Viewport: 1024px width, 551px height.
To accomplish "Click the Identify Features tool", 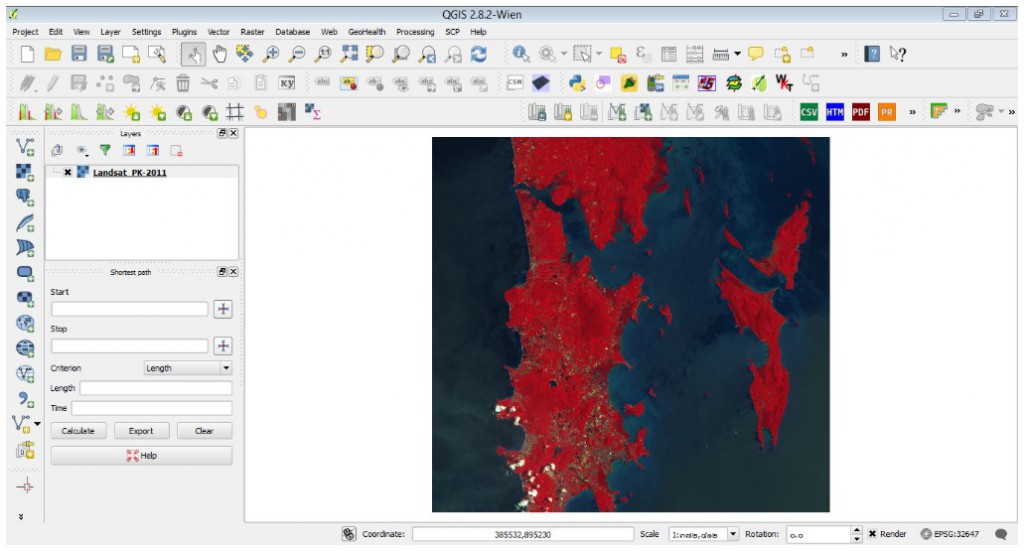I will pos(521,54).
